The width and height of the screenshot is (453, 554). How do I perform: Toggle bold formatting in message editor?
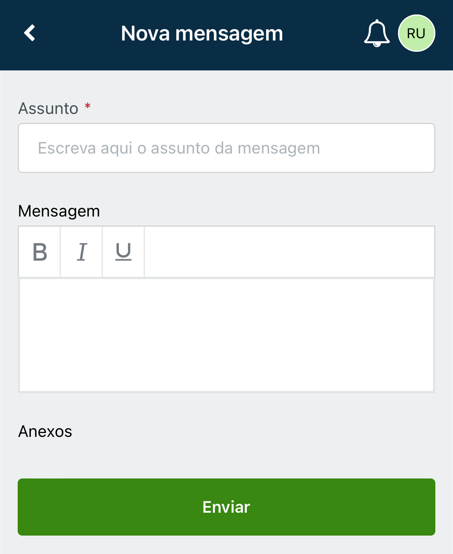(40, 252)
